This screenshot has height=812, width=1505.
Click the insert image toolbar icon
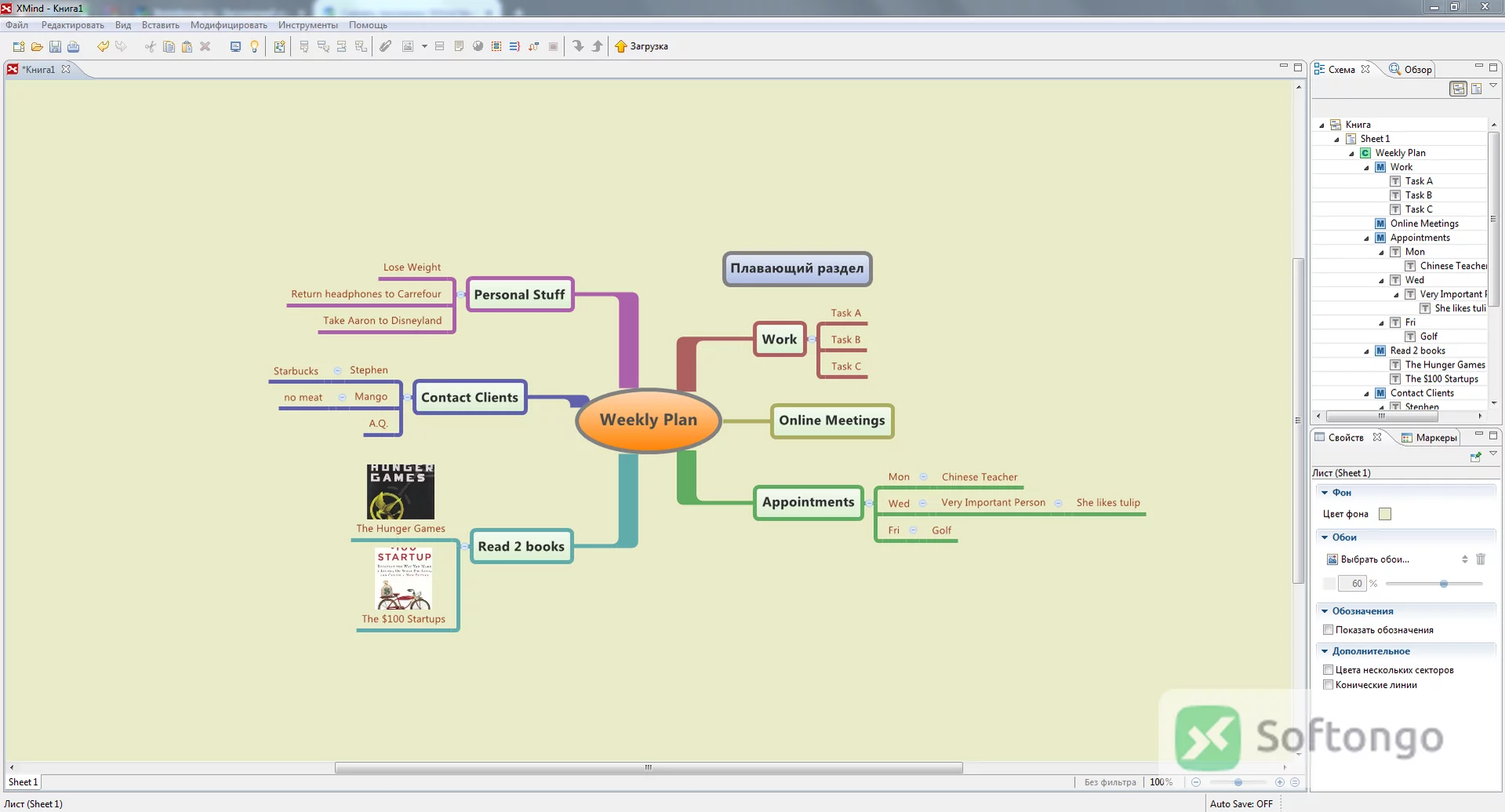[x=408, y=47]
